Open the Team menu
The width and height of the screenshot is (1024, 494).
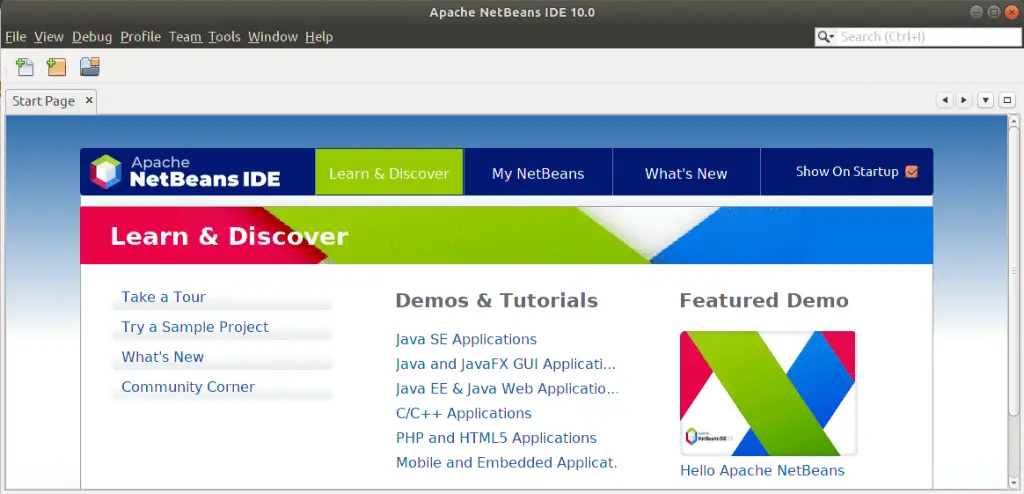tap(185, 37)
